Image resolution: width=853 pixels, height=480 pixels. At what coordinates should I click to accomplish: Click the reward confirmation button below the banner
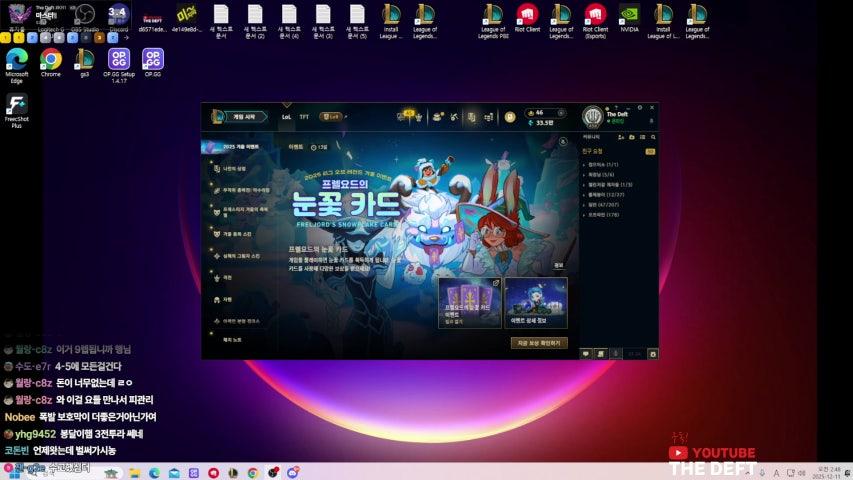pos(538,342)
